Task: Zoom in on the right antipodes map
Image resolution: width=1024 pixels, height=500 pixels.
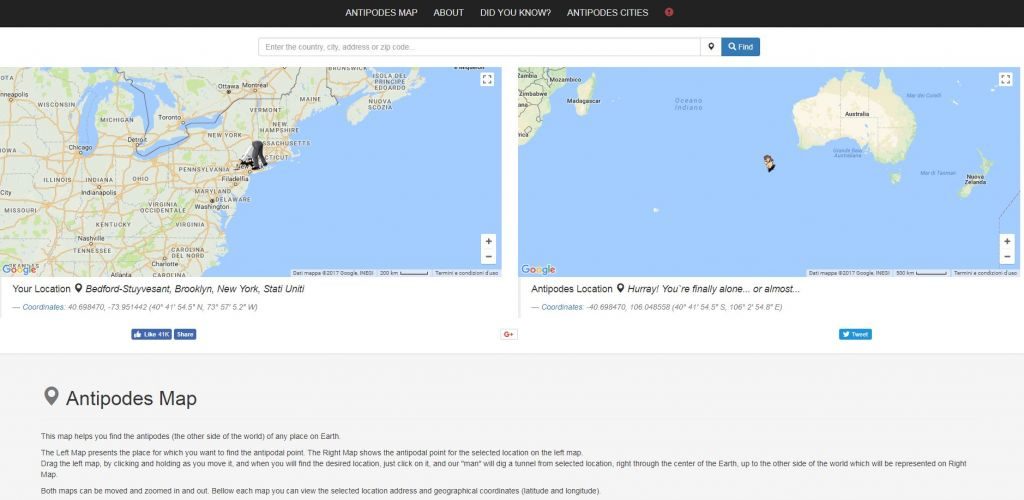Action: click(1006, 241)
